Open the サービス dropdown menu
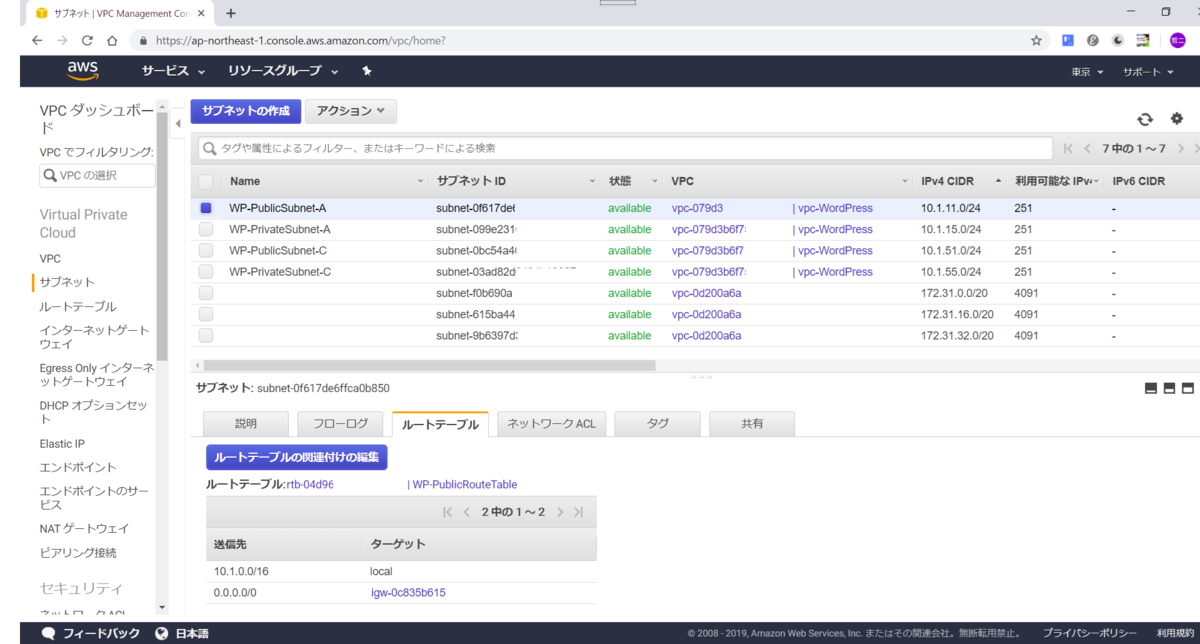 (173, 71)
